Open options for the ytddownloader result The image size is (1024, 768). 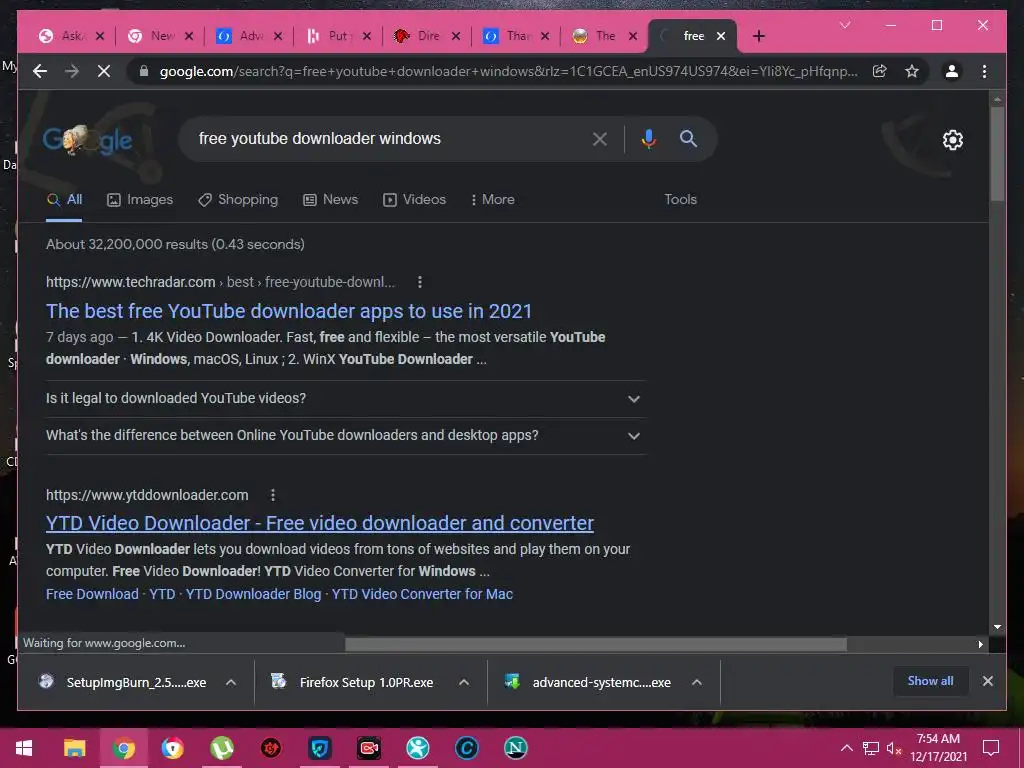click(273, 495)
